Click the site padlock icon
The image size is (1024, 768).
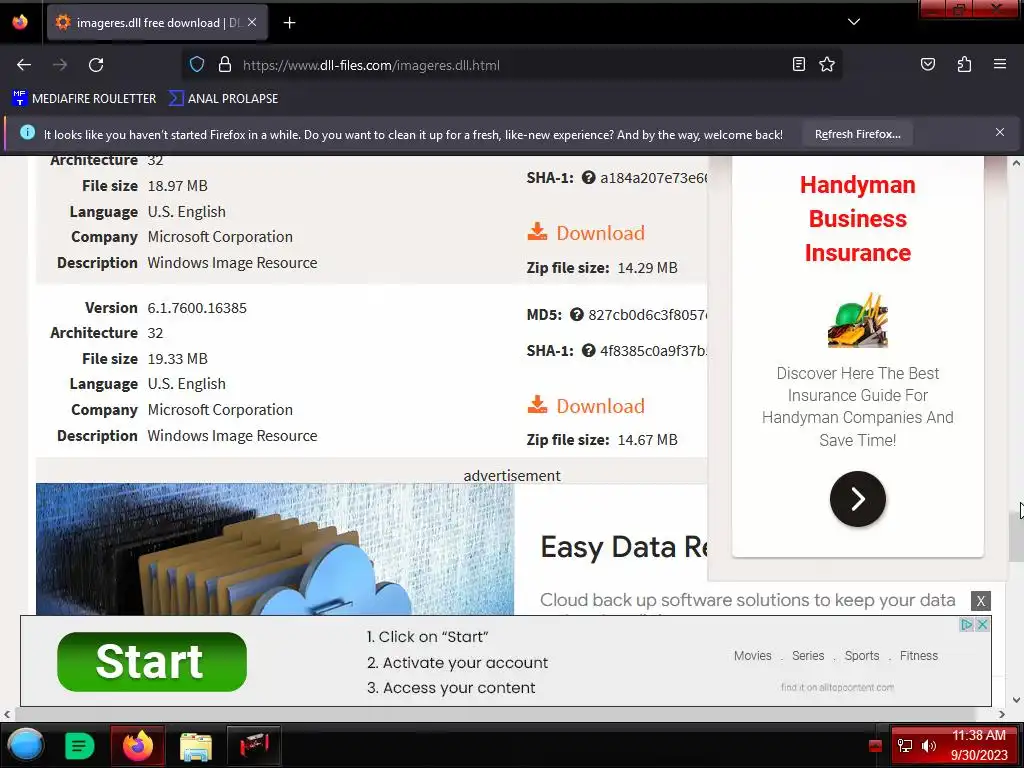[x=225, y=65]
